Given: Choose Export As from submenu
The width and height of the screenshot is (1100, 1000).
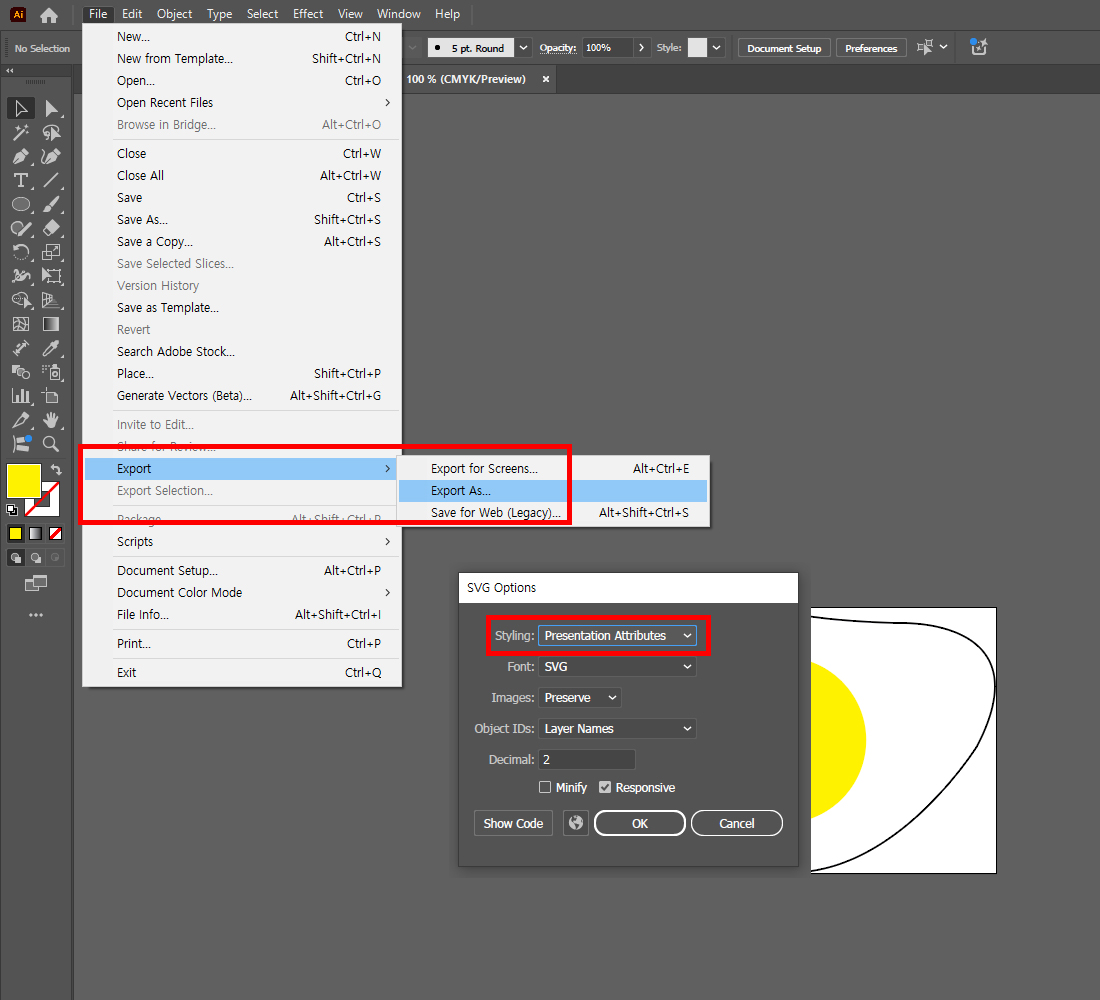Looking at the screenshot, I should [553, 491].
